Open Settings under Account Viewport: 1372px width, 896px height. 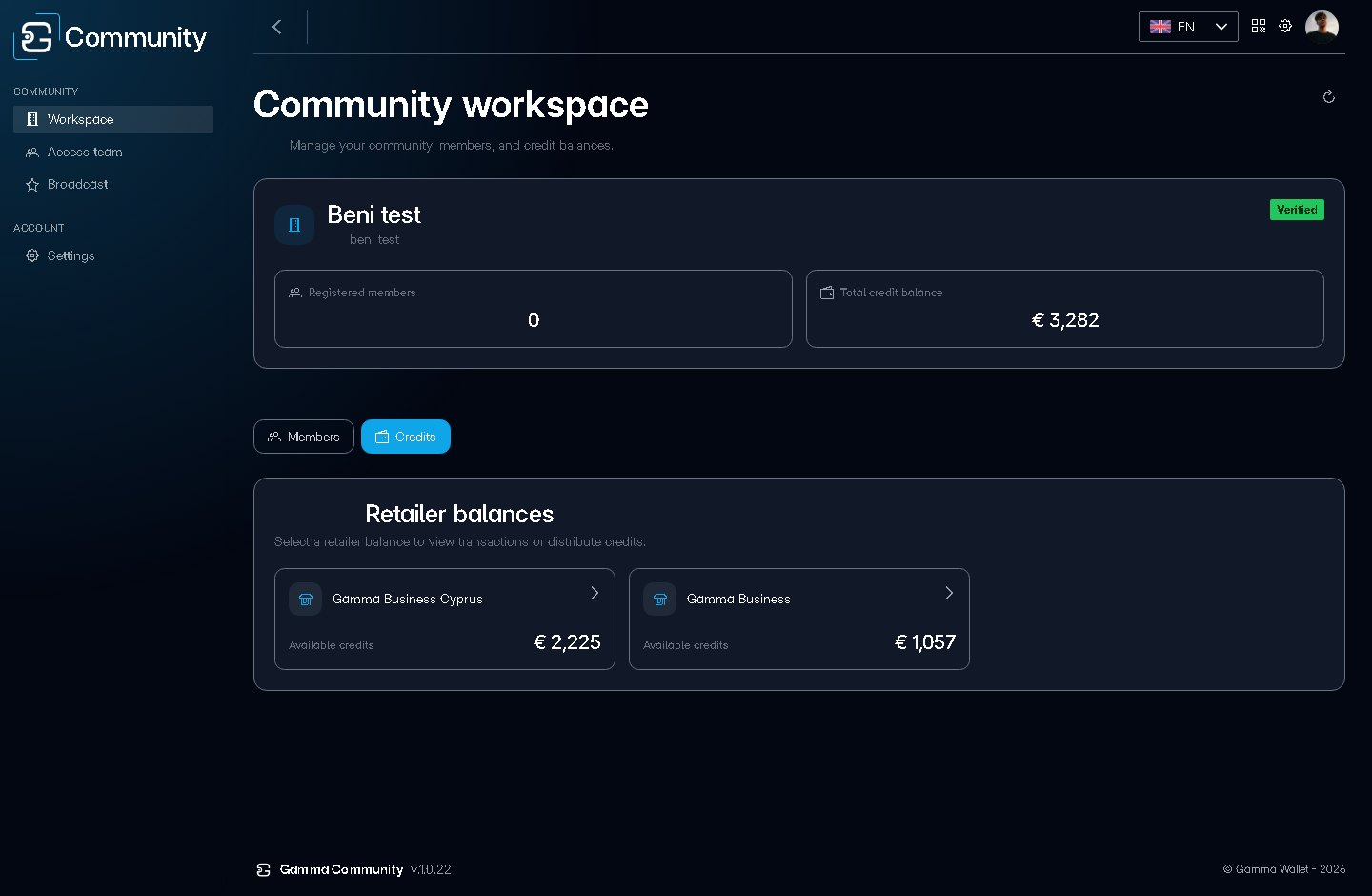tap(113, 255)
